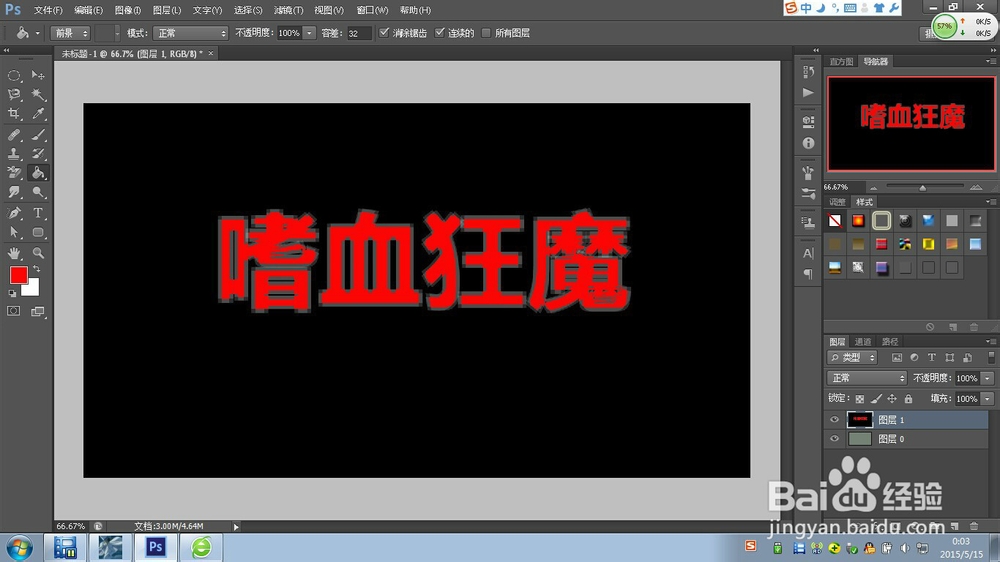The width and height of the screenshot is (1000, 562).
Task: Open the options bar mode dropdown 正常
Action: pos(190,33)
